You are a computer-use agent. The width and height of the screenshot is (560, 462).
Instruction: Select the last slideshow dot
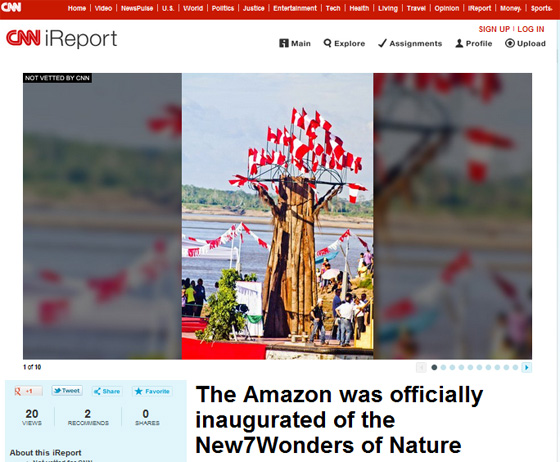[x=515, y=367]
